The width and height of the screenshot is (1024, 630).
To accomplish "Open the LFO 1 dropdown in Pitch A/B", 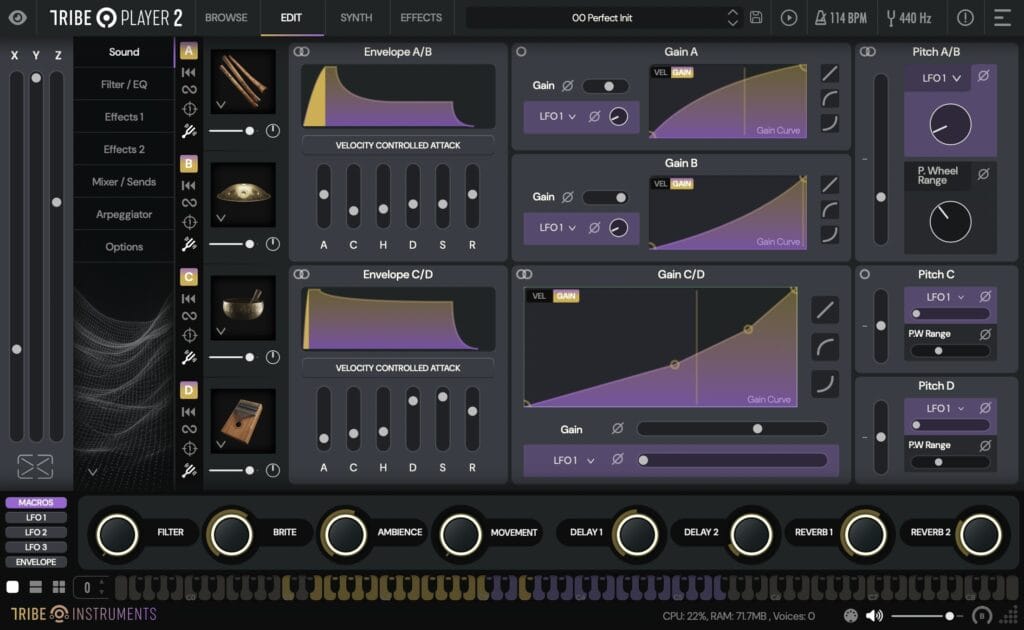I will tap(938, 77).
